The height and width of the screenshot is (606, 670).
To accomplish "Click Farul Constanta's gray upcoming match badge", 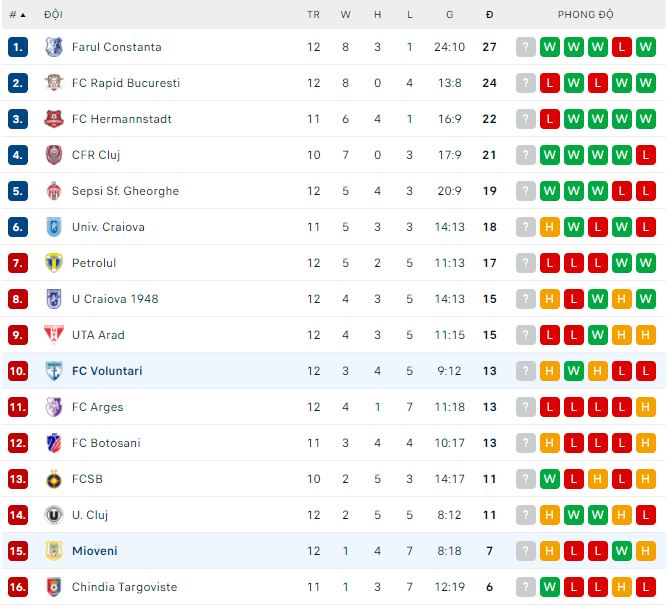I will [526, 47].
